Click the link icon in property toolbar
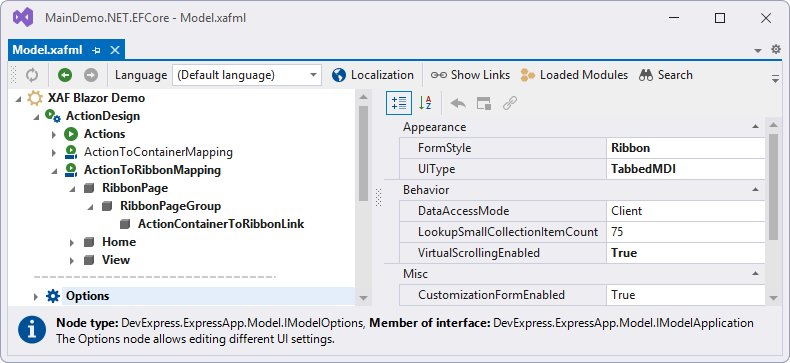Screen dimensions: 790x363 [510, 103]
